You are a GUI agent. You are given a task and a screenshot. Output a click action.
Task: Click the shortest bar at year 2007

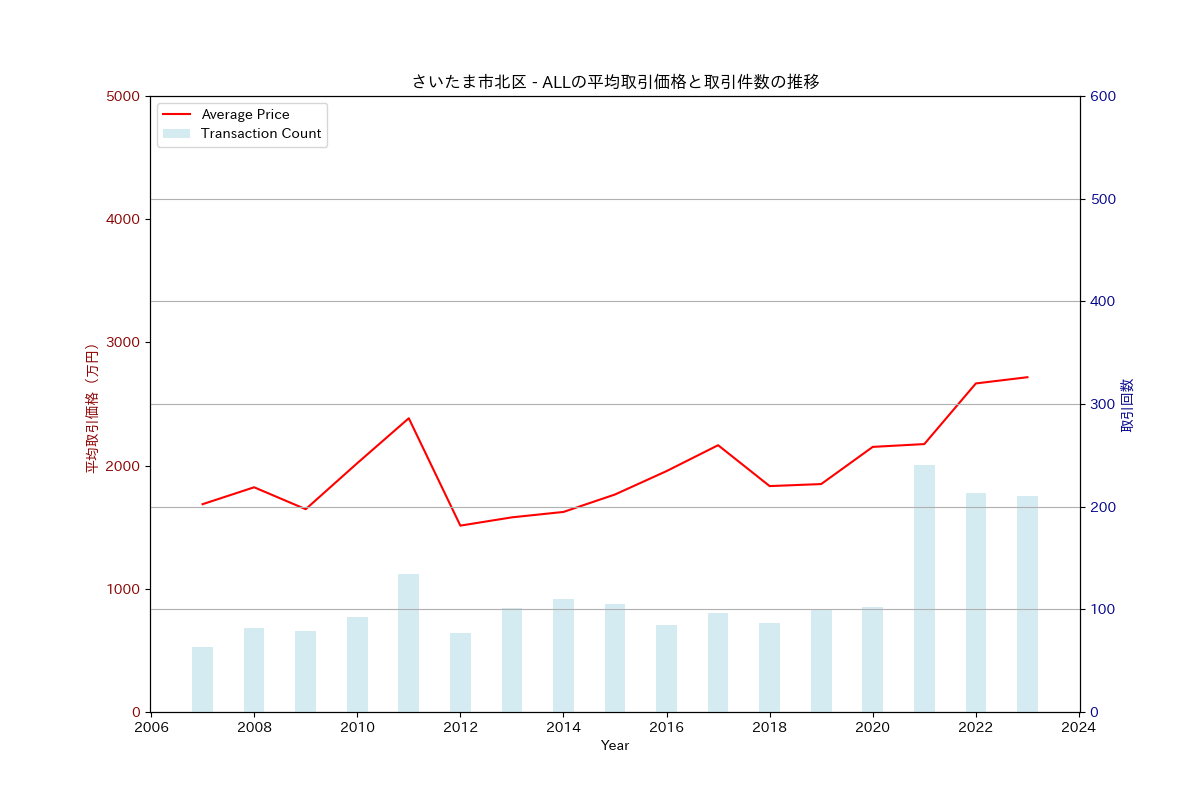(202, 679)
